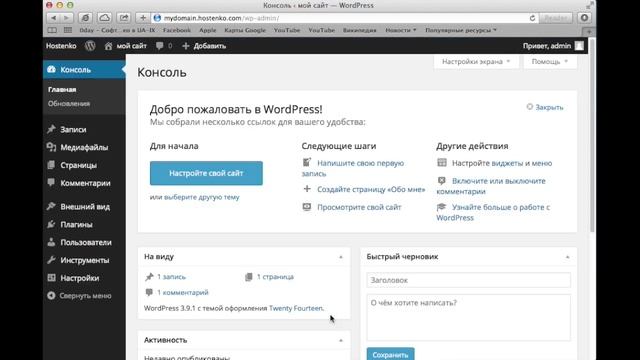Click the Twenty Fourteen theme link
The height and width of the screenshot is (360, 640).
(x=296, y=308)
